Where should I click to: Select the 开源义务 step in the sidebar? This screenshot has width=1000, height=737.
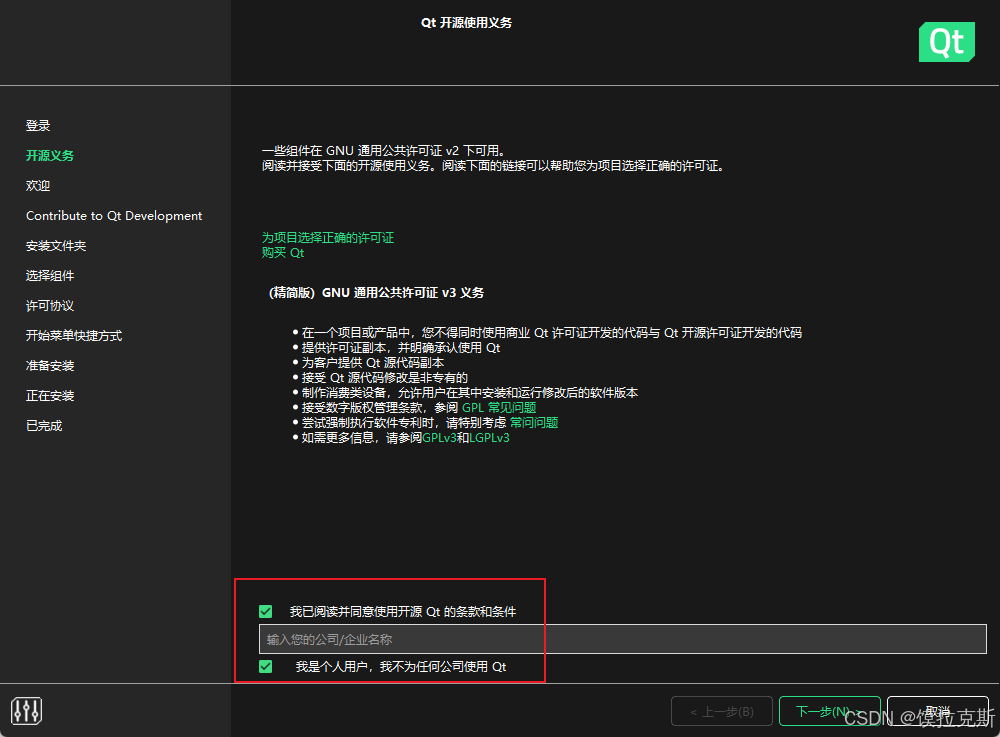pos(50,156)
